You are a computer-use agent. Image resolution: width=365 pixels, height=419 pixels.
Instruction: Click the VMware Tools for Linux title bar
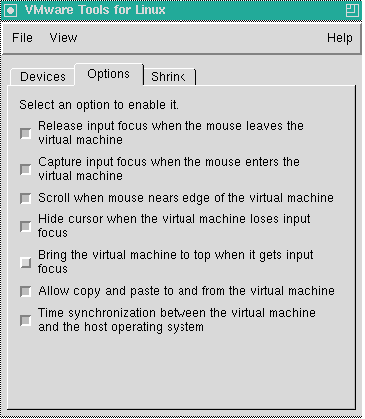coord(181,10)
